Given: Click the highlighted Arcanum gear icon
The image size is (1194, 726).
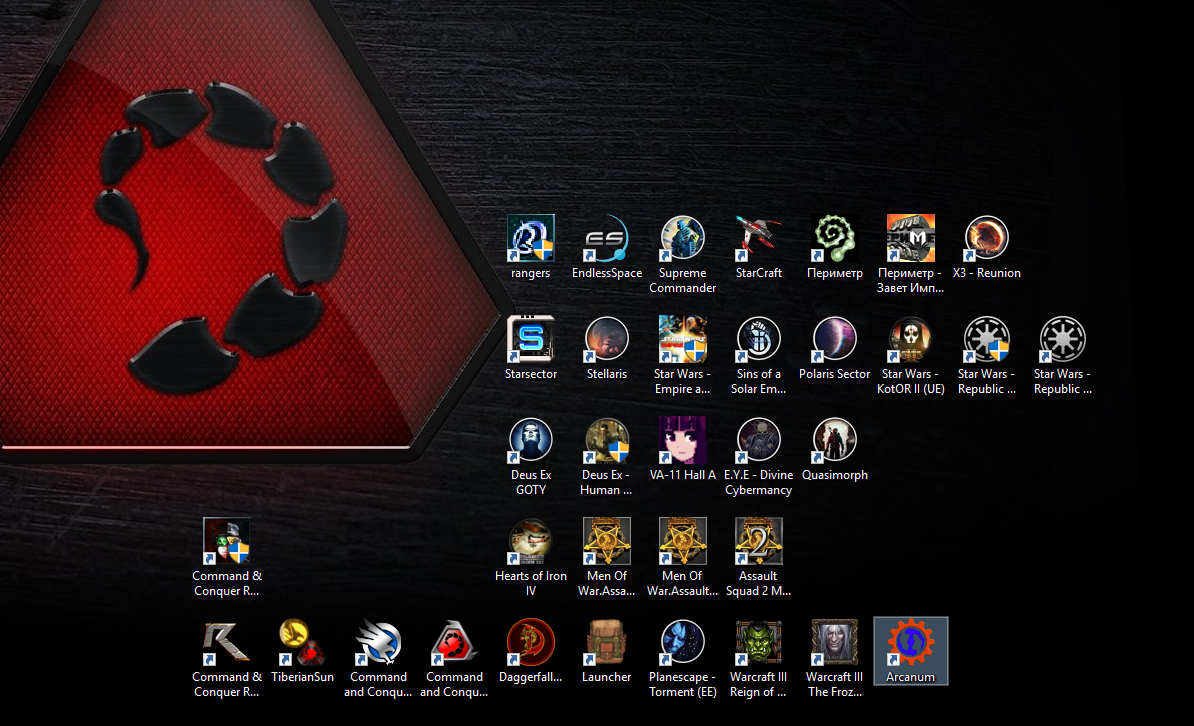Looking at the screenshot, I should tap(911, 641).
